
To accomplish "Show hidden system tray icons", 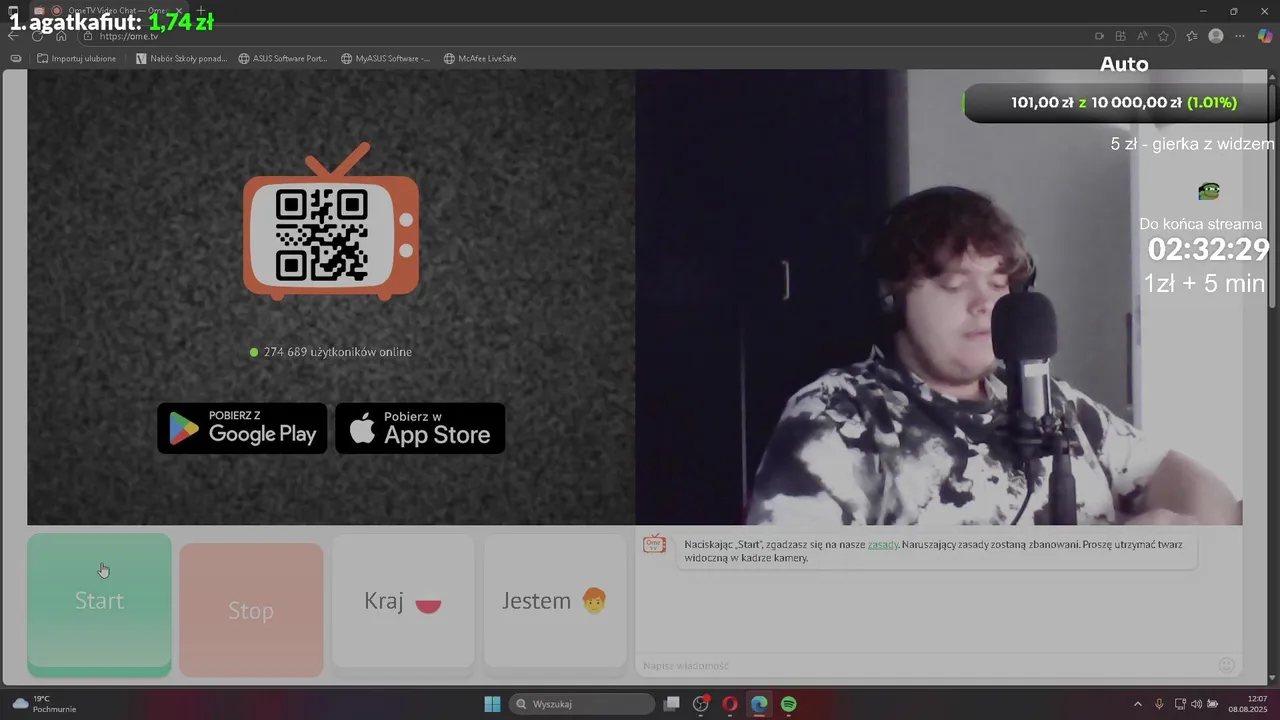I will coord(1137,704).
